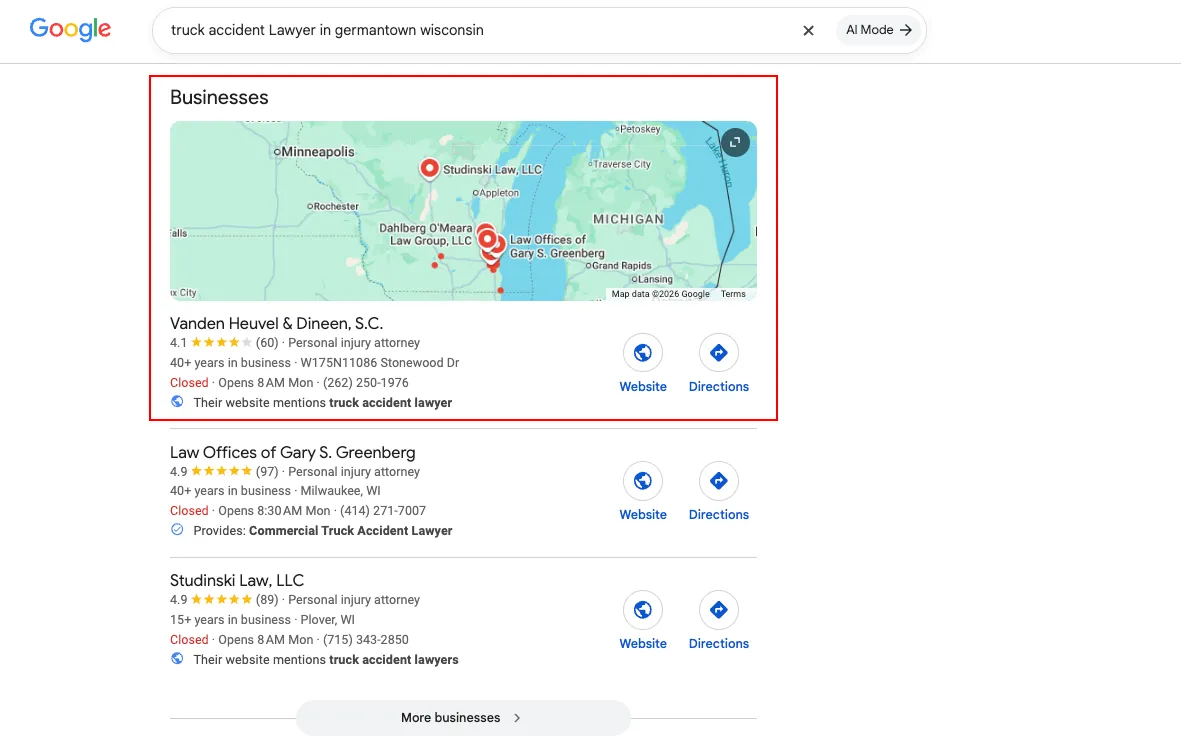Click phone number (715) 343-2850
This screenshot has height=742, width=1181.
coord(365,640)
